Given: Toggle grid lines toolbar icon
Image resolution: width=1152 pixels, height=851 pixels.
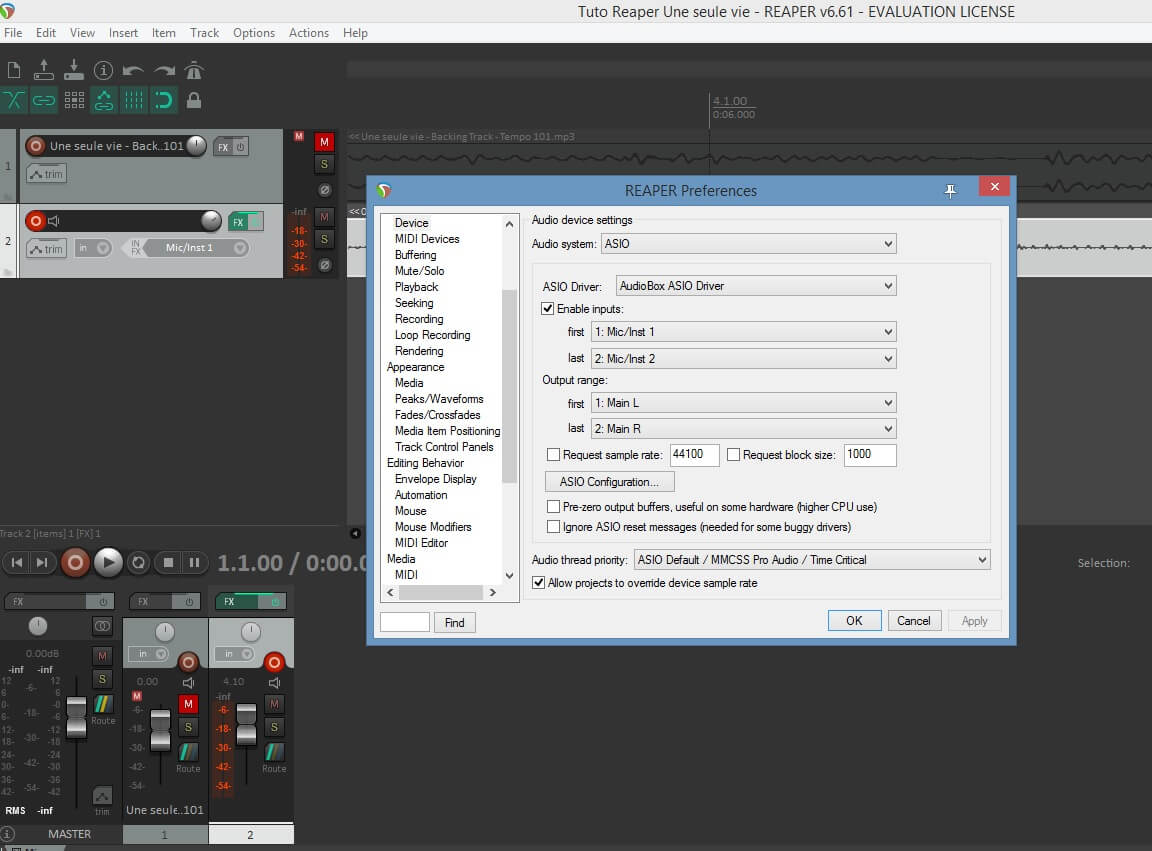Looking at the screenshot, I should tap(134, 100).
